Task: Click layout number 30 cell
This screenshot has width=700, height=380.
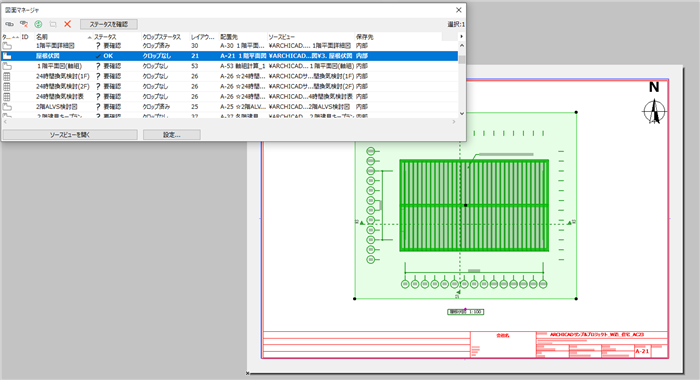Action: click(x=195, y=46)
